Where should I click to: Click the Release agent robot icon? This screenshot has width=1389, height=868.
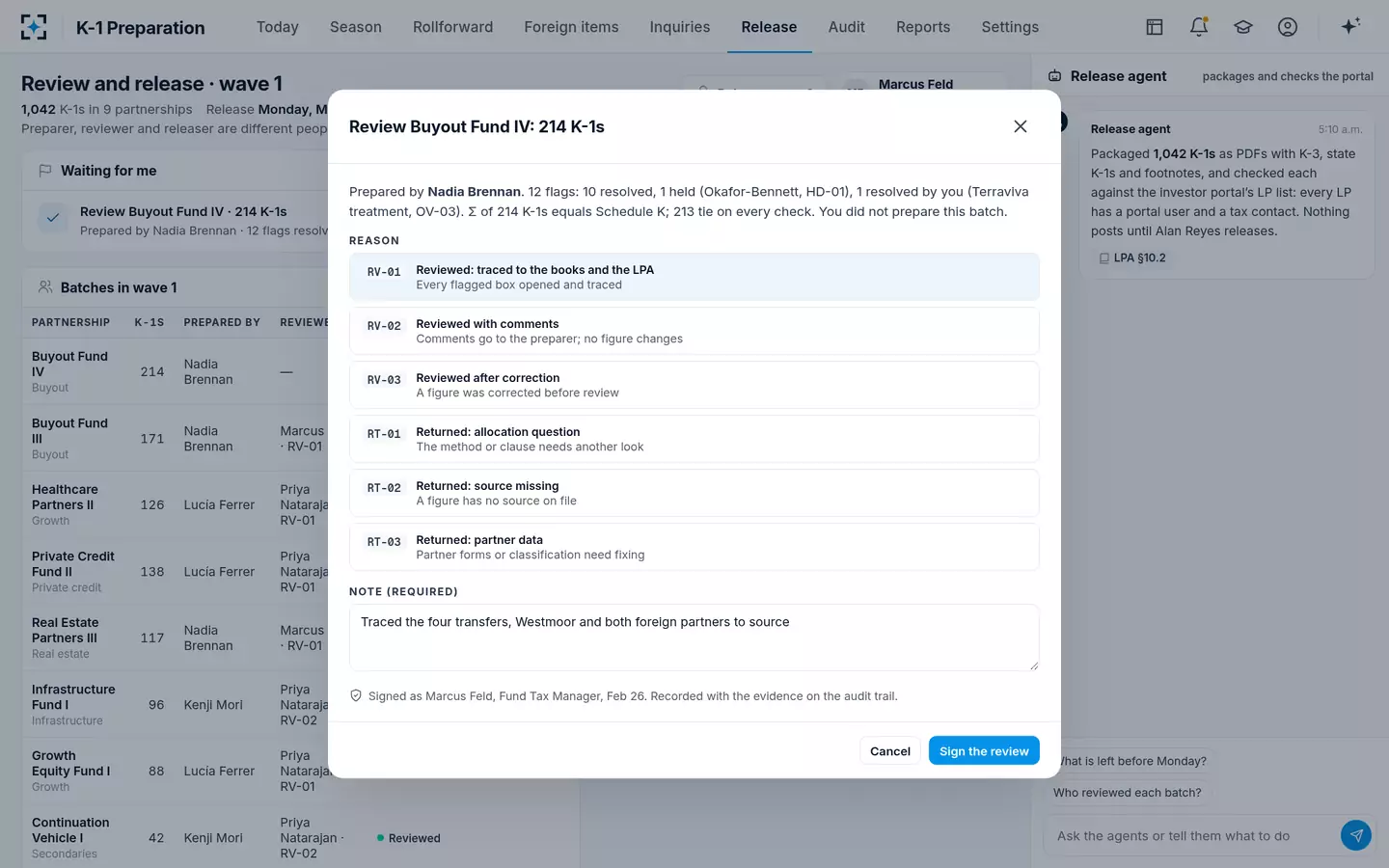coord(1055,76)
